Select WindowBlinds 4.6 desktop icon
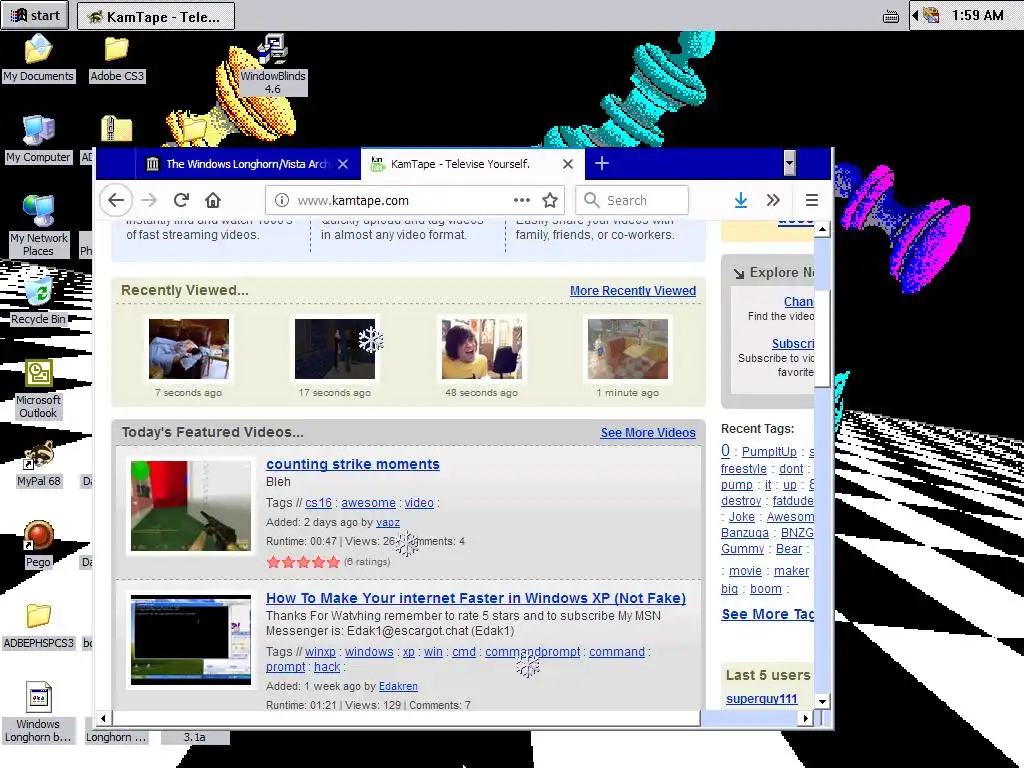The height and width of the screenshot is (768, 1024). 273,65
